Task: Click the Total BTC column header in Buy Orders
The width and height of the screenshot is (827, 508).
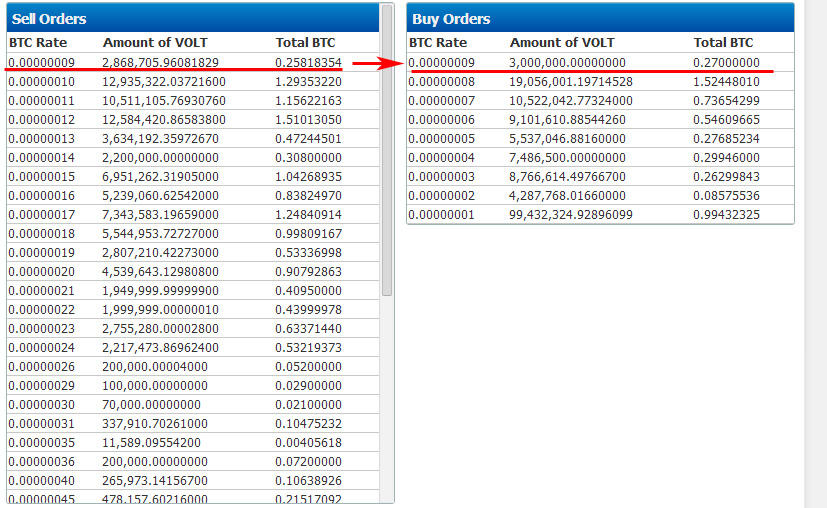Action: tap(723, 43)
